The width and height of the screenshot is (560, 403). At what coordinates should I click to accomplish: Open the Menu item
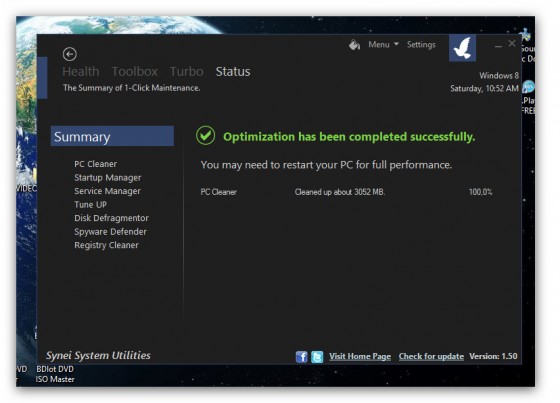click(379, 45)
